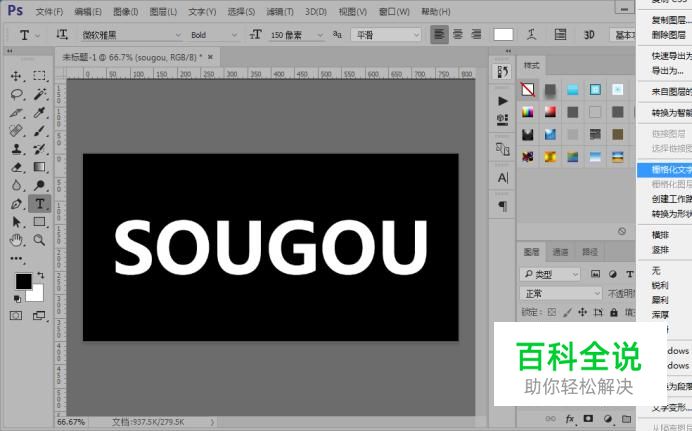Open the 文件(F) menu

pyautogui.click(x=49, y=12)
